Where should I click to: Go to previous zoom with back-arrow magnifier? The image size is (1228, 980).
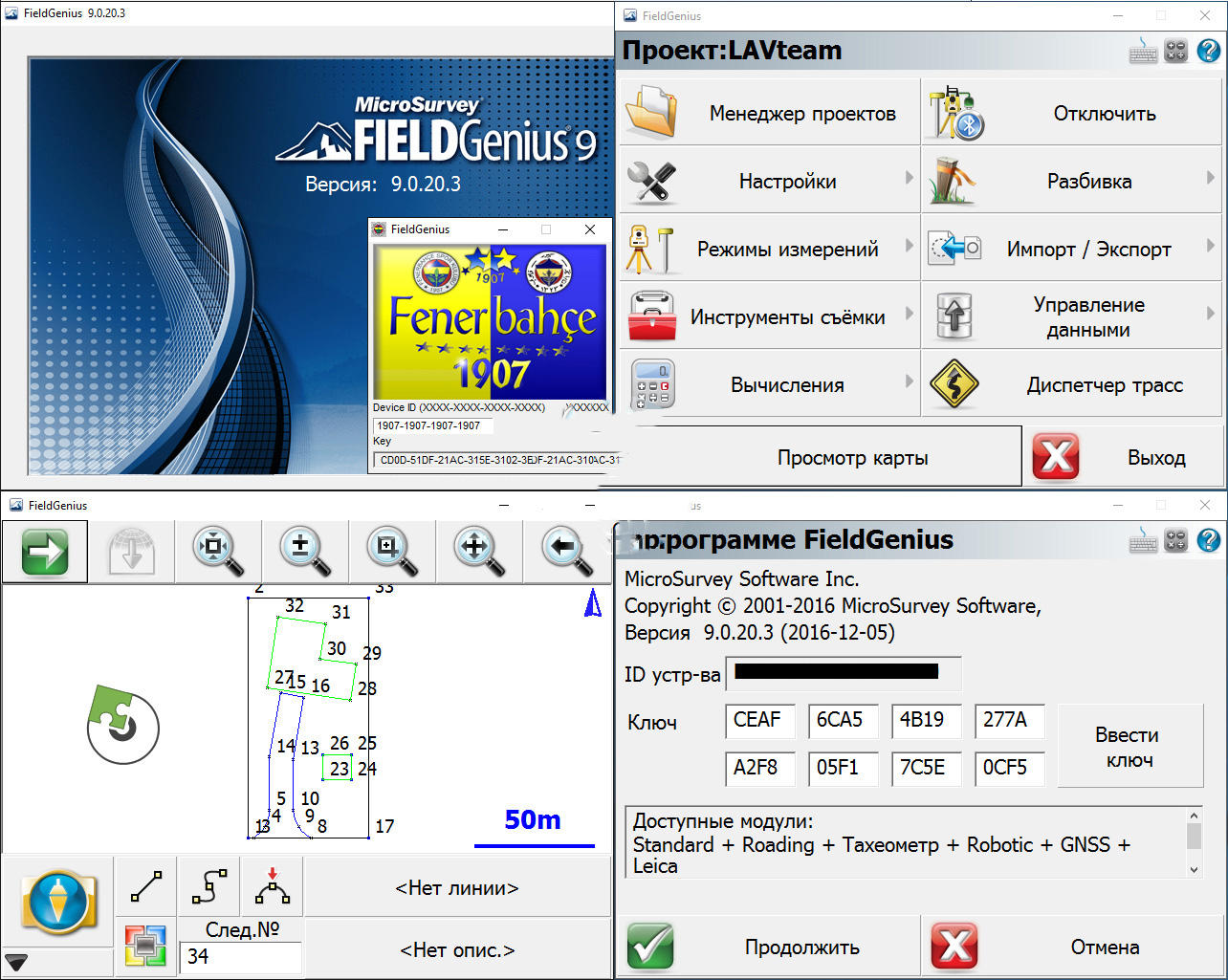[566, 552]
